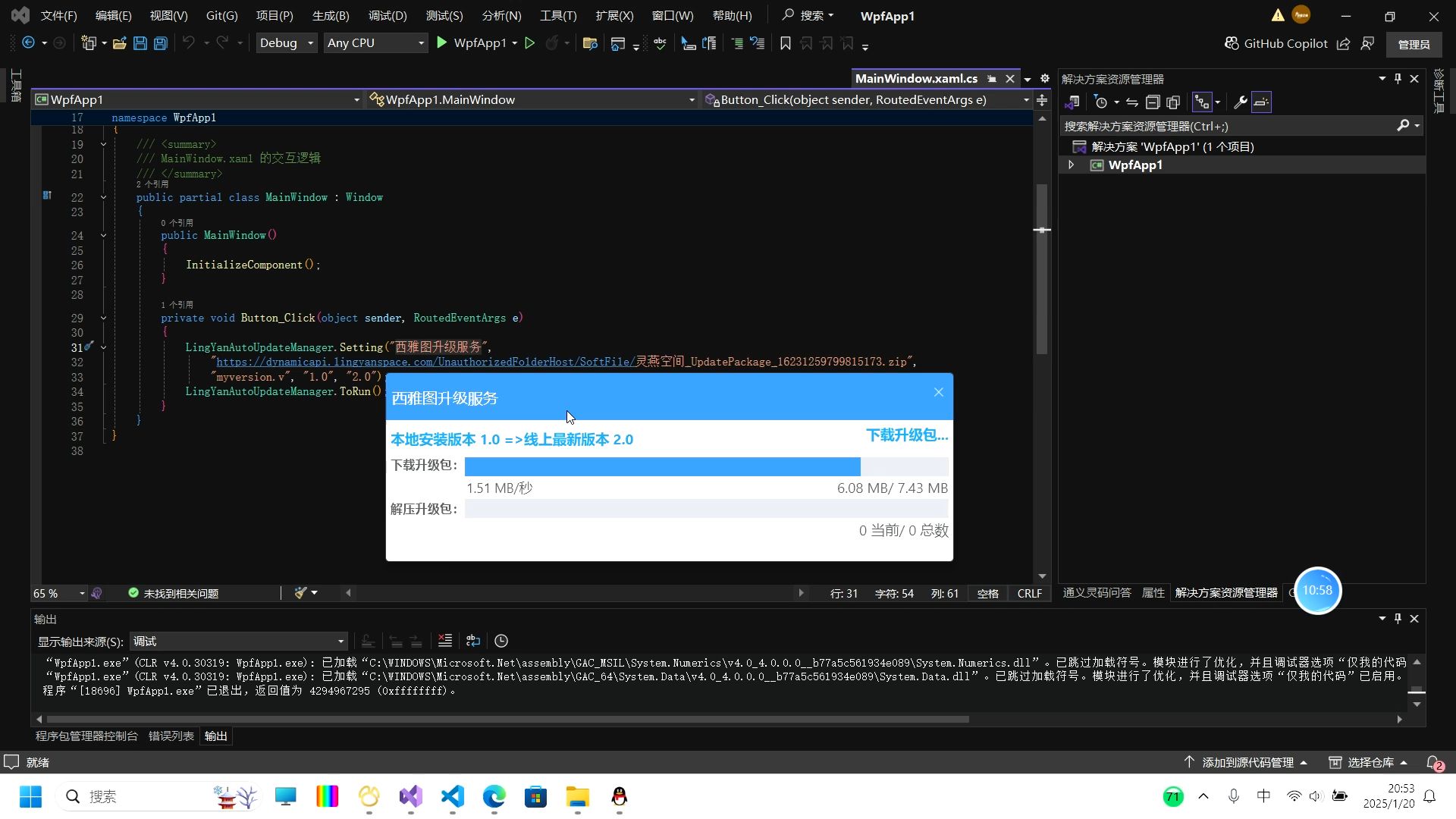Click the pending changes filter clock icon
This screenshot has height=819, width=1456.
pyautogui.click(x=1101, y=102)
